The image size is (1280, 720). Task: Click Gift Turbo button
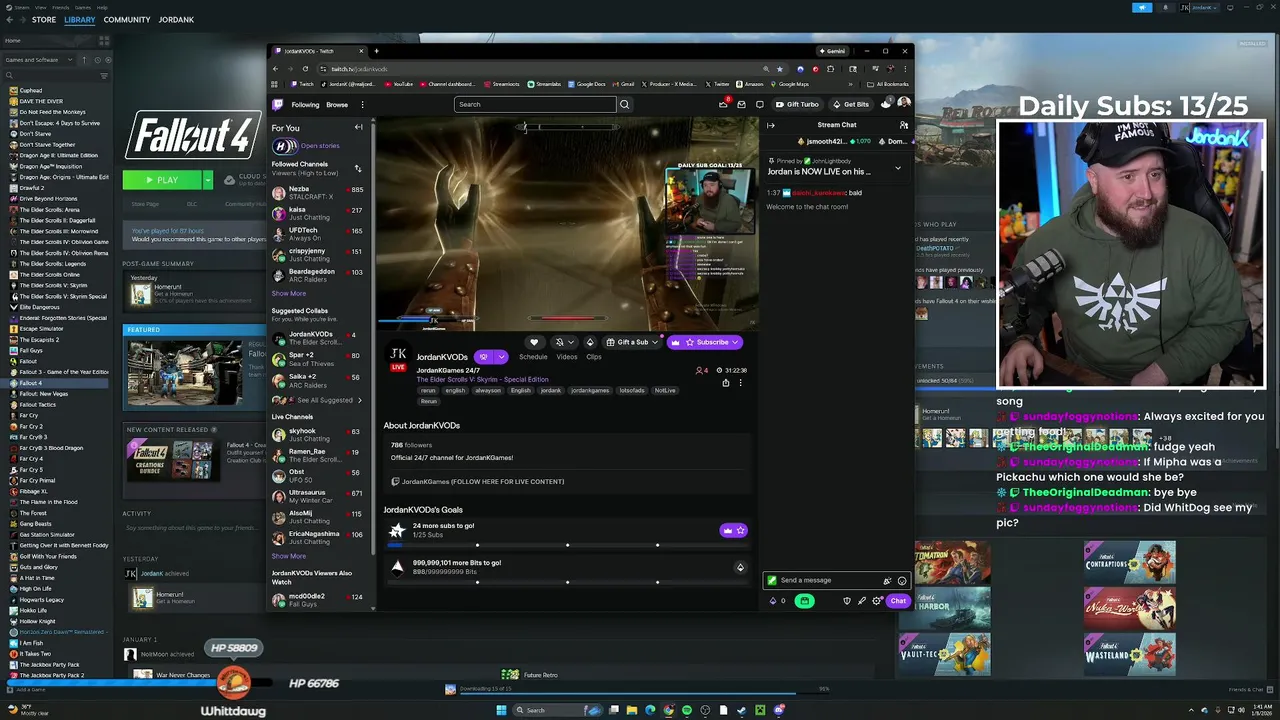(797, 104)
